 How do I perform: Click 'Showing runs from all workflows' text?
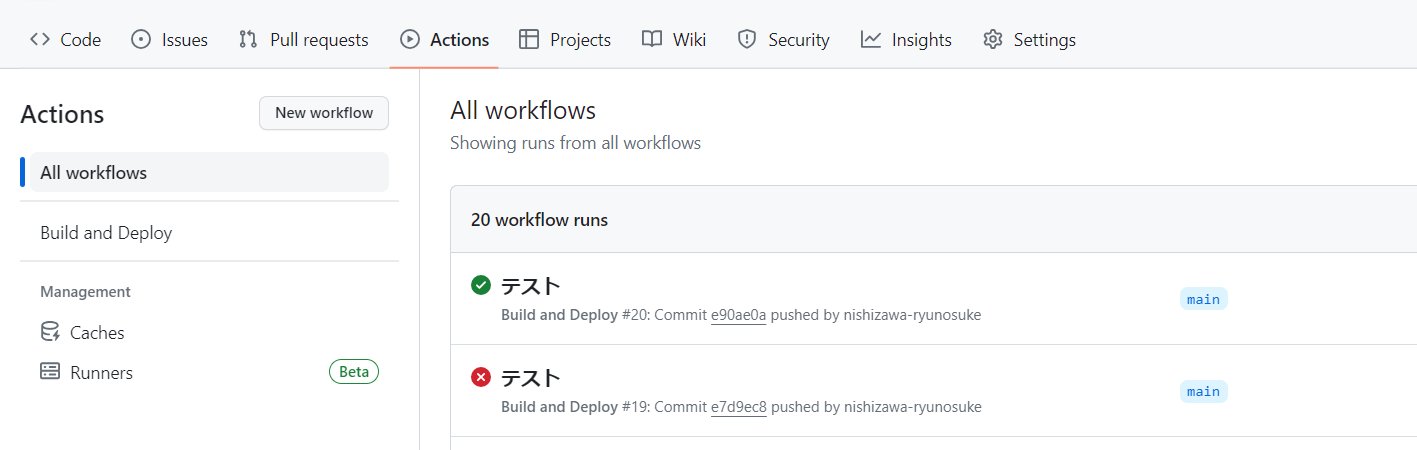[575, 143]
